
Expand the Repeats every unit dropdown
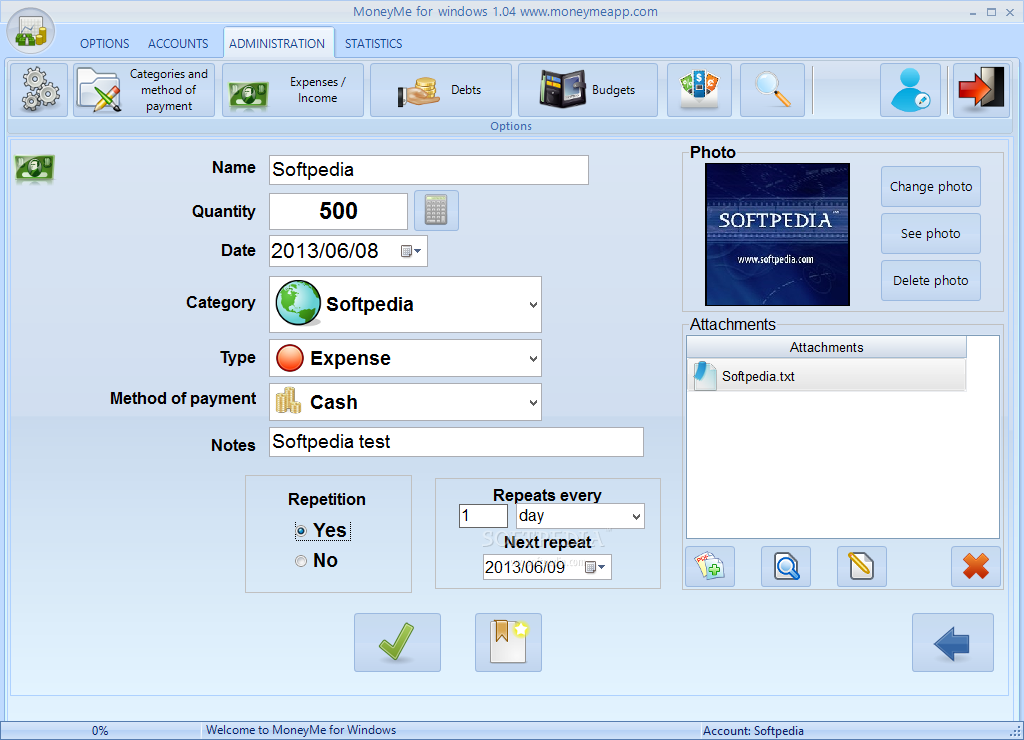pyautogui.click(x=636, y=517)
